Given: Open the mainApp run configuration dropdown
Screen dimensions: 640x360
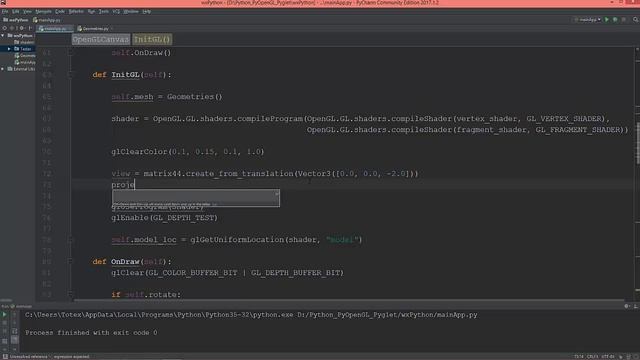Looking at the screenshot, I should [x=587, y=20].
